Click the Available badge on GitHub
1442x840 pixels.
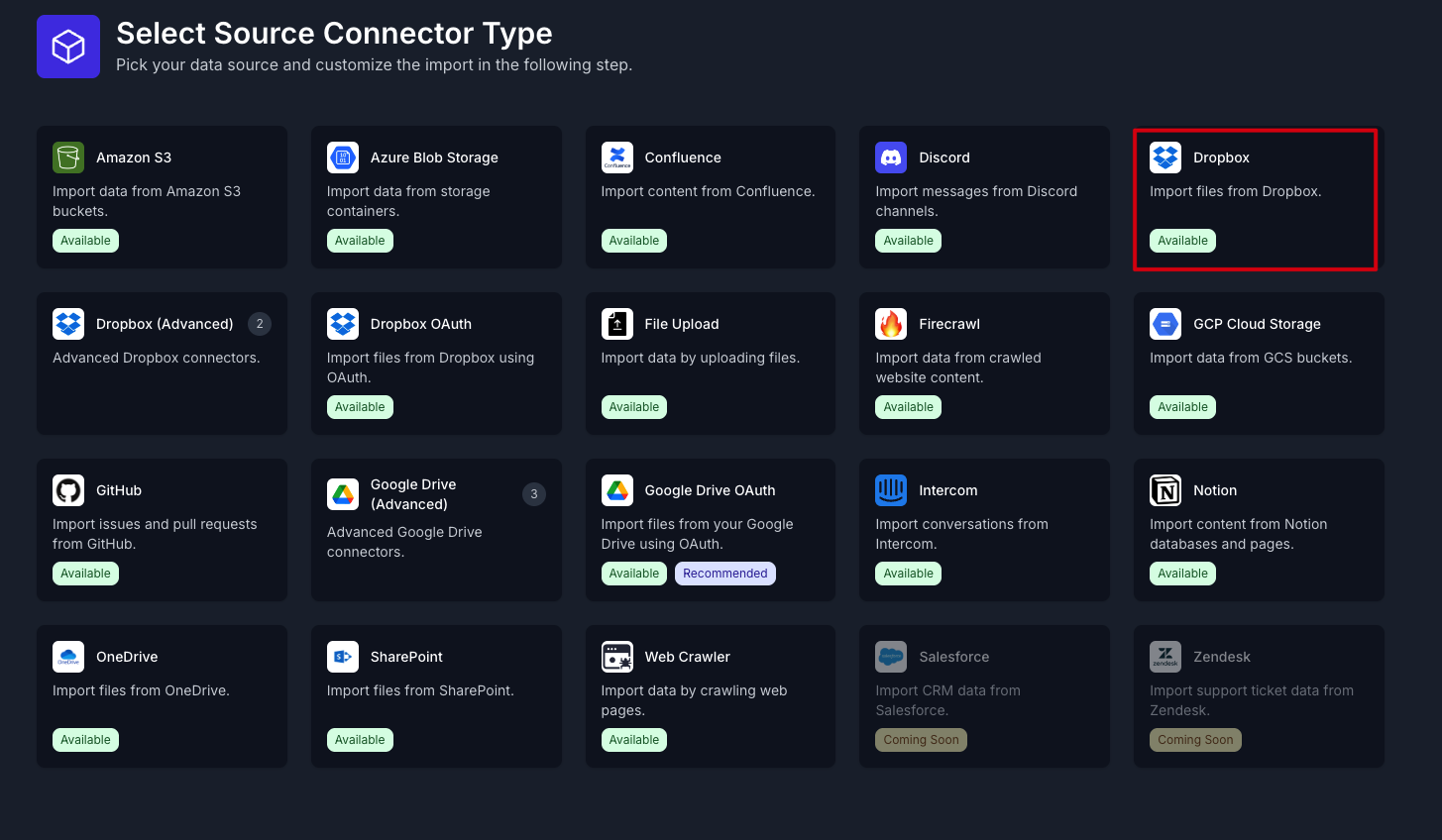pyautogui.click(x=85, y=574)
